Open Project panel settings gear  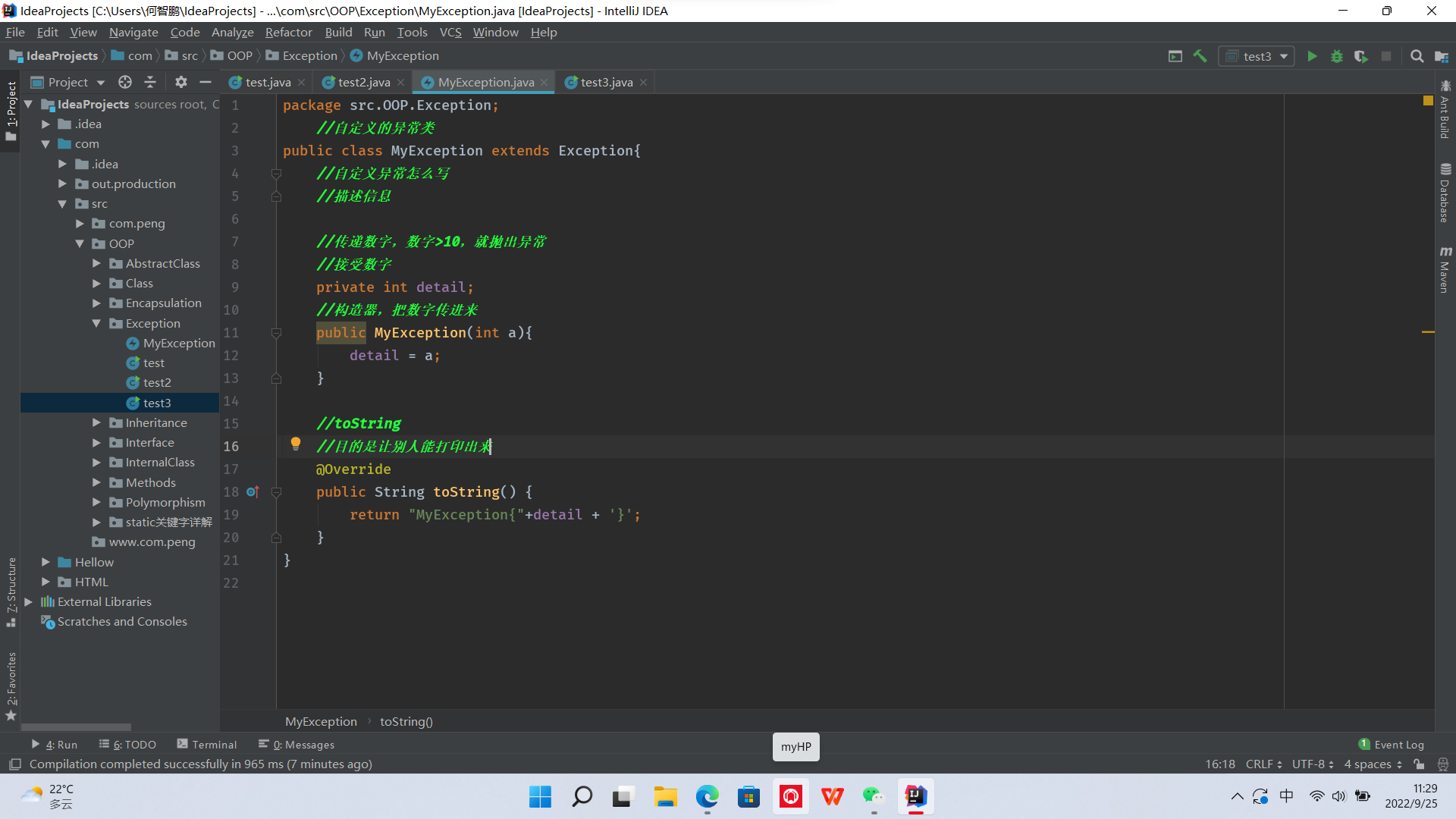pyautogui.click(x=180, y=82)
